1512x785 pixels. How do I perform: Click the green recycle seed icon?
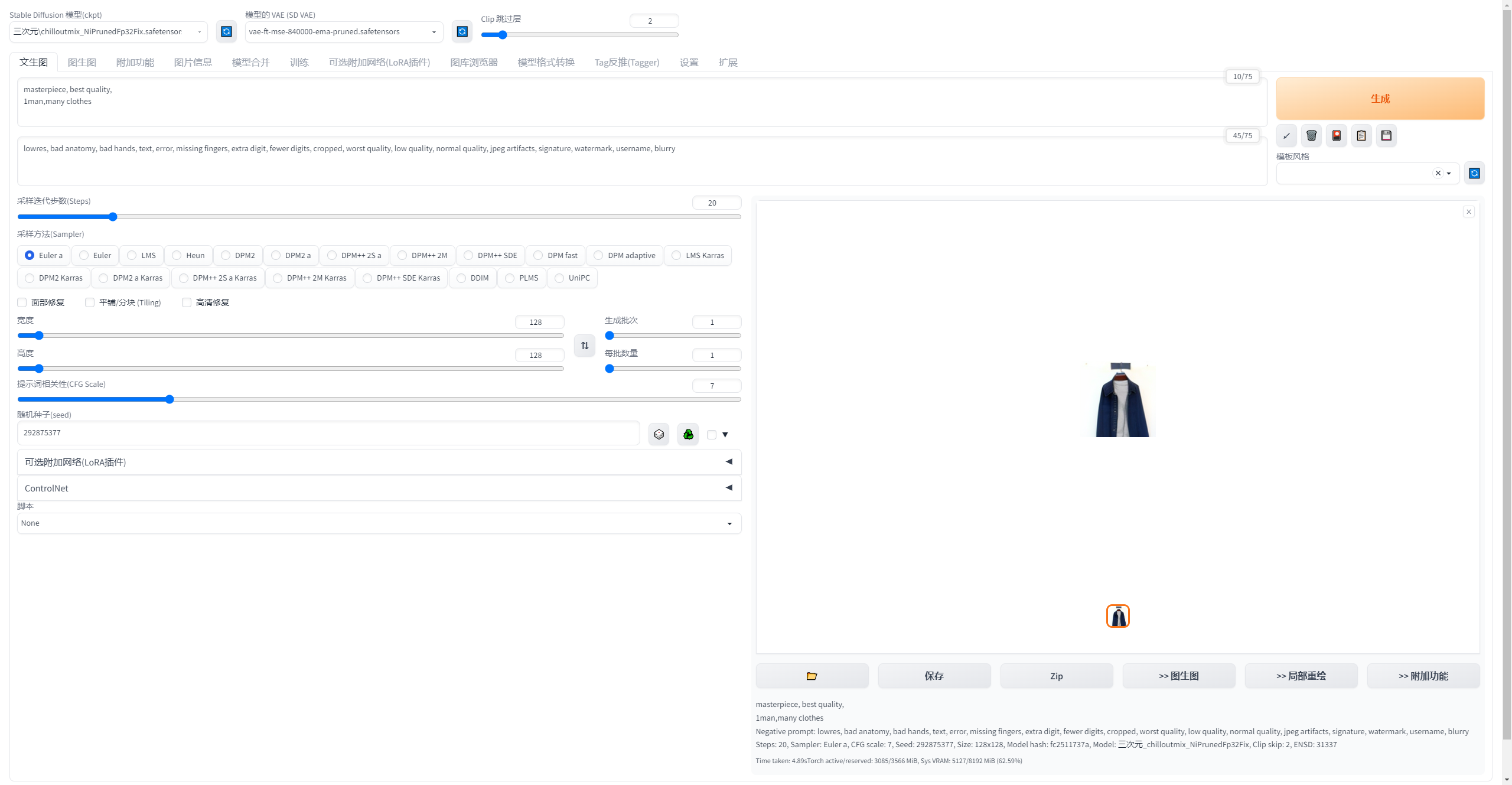click(x=688, y=435)
